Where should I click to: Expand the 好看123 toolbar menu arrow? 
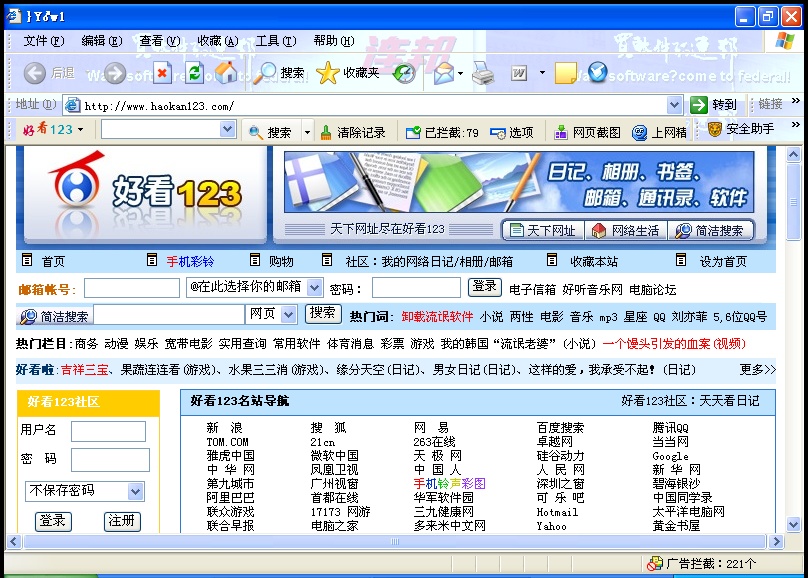pyautogui.click(x=80, y=129)
